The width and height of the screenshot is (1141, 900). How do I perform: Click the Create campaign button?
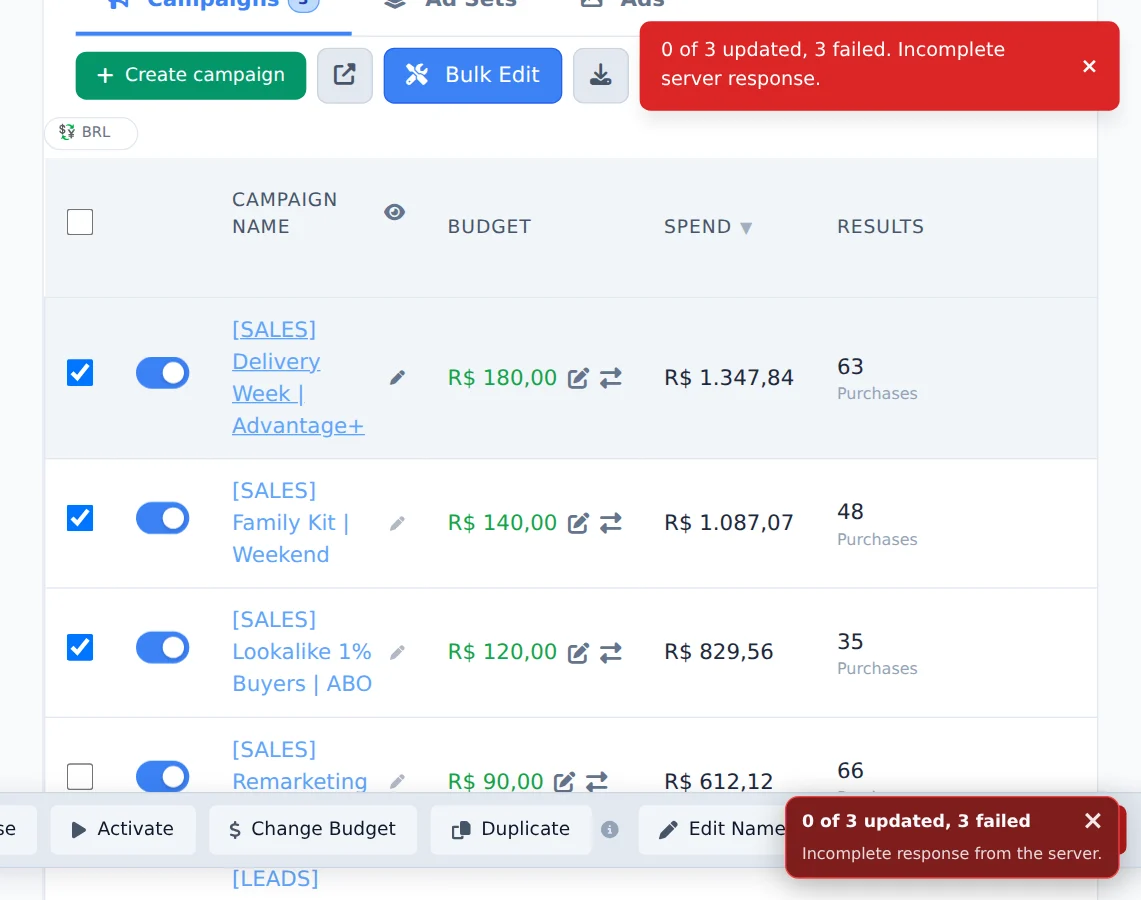[x=191, y=75]
